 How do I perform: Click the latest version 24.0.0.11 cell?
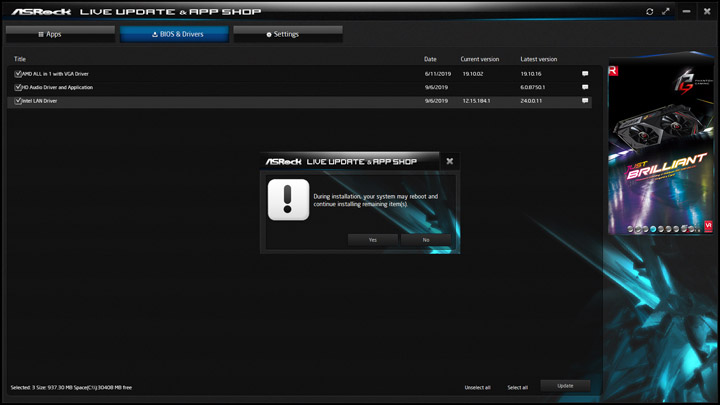pyautogui.click(x=531, y=101)
